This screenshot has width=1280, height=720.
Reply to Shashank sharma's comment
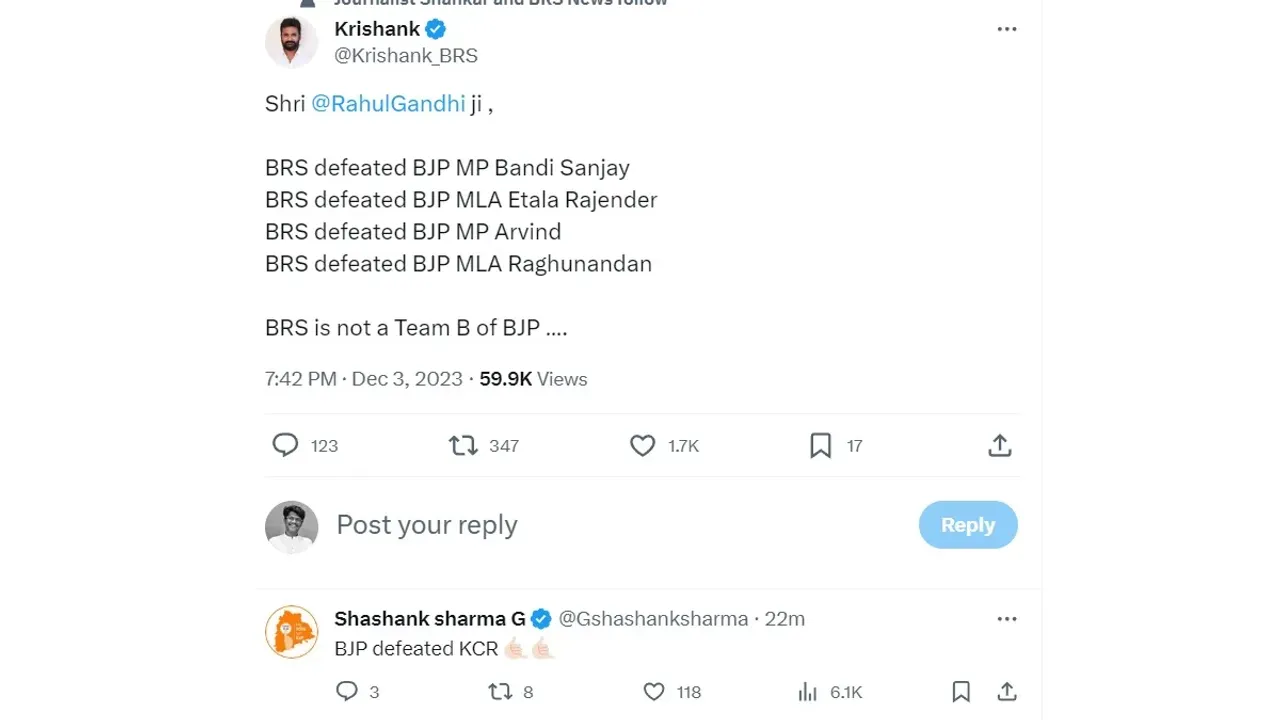[x=347, y=691]
